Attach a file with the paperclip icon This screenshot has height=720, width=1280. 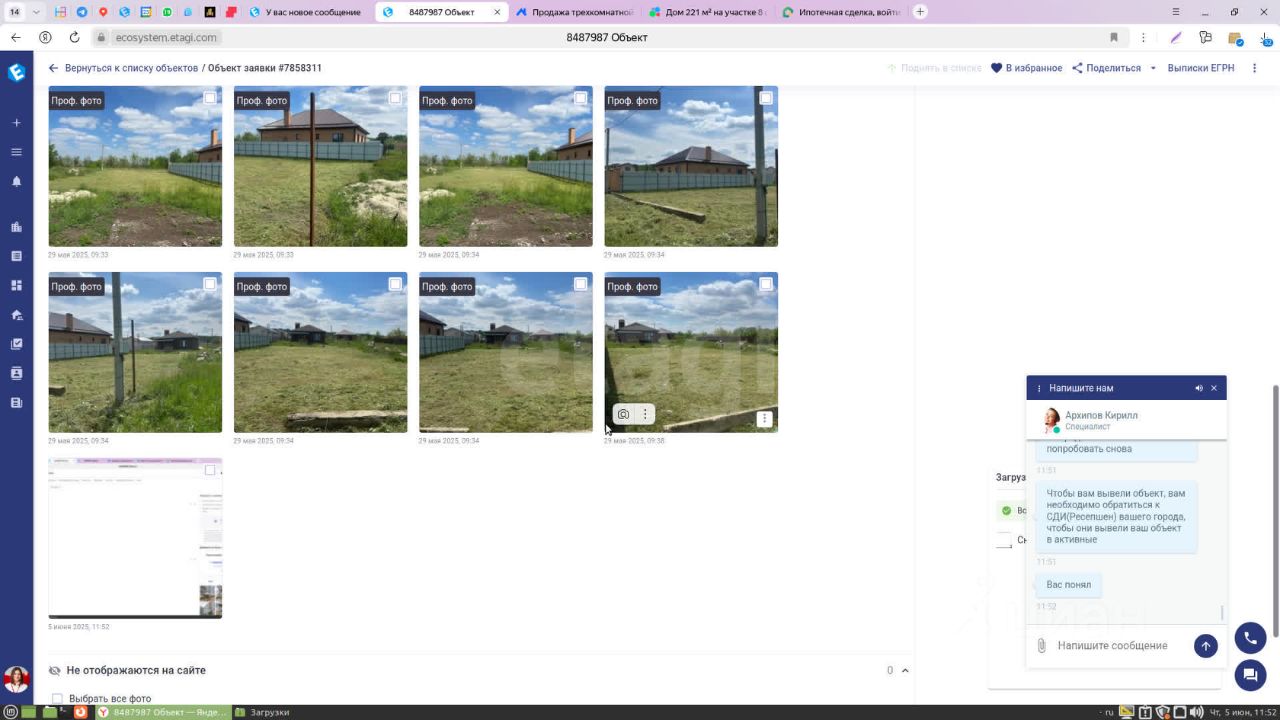click(1041, 646)
